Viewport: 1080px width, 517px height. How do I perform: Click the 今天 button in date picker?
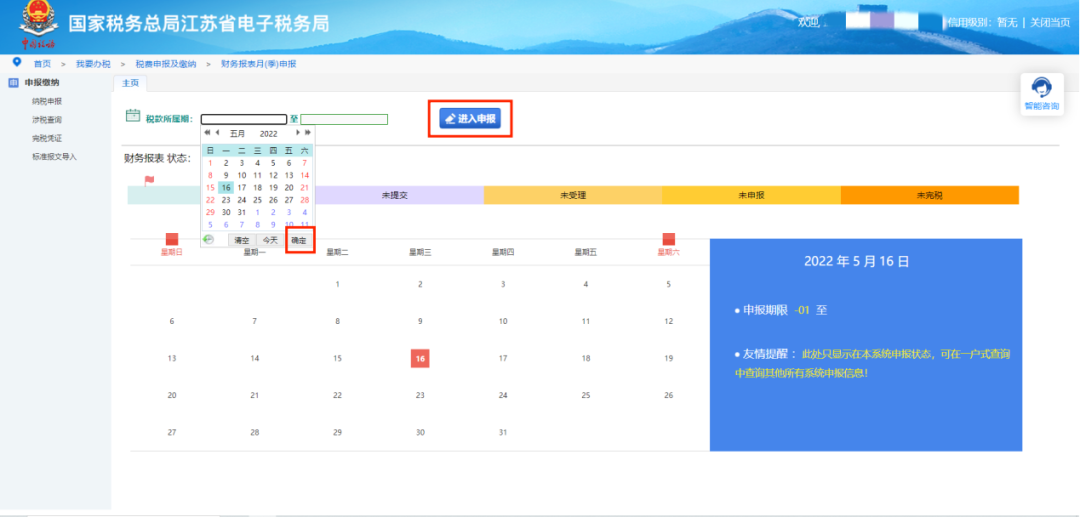point(271,240)
